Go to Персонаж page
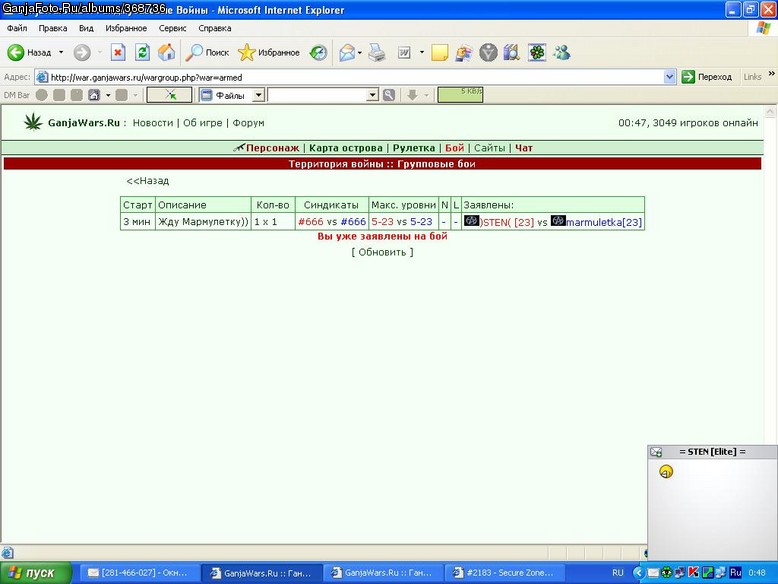 pyautogui.click(x=272, y=148)
